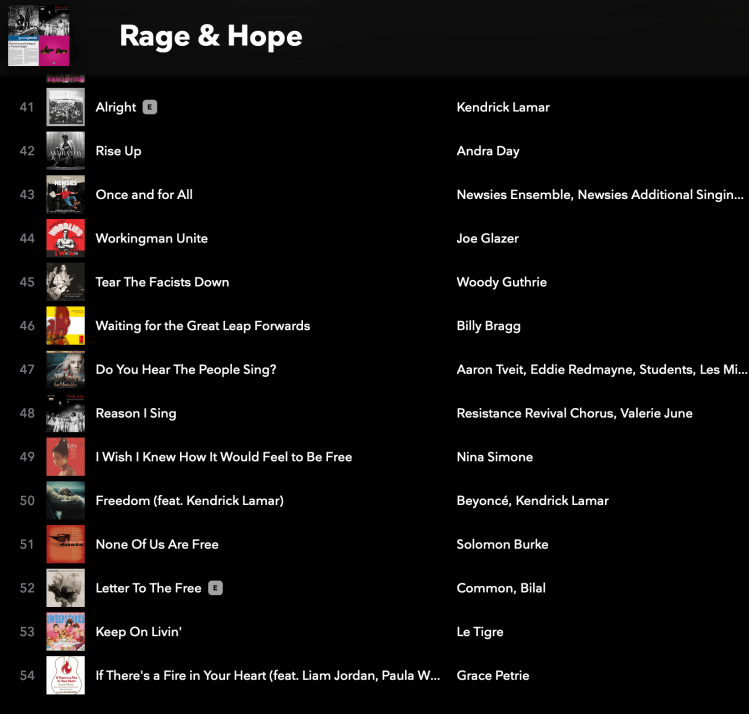Image resolution: width=749 pixels, height=714 pixels.
Task: Play the track titled Alright
Action: tap(116, 107)
